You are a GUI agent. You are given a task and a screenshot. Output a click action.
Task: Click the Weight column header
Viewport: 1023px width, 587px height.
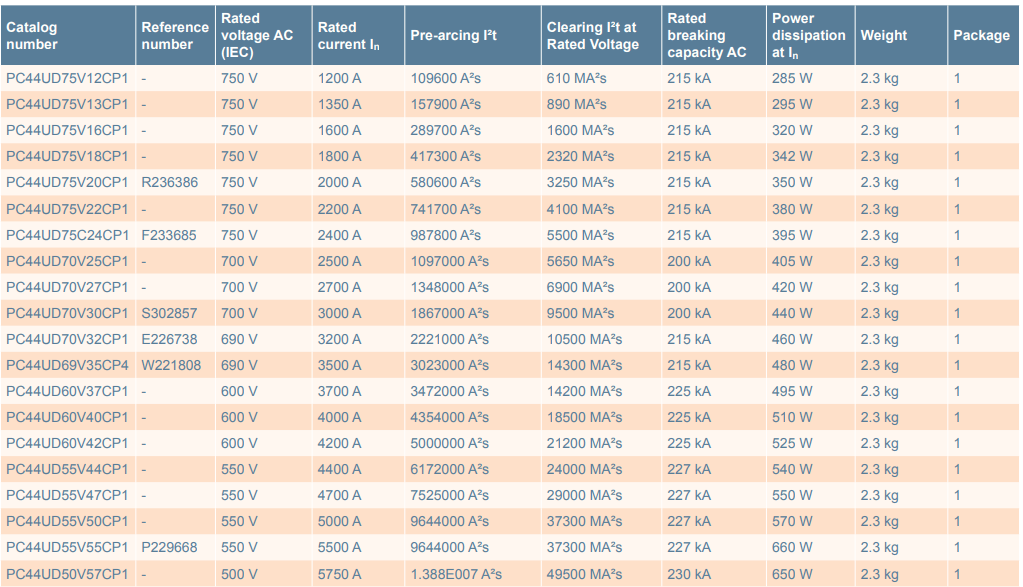(x=884, y=36)
